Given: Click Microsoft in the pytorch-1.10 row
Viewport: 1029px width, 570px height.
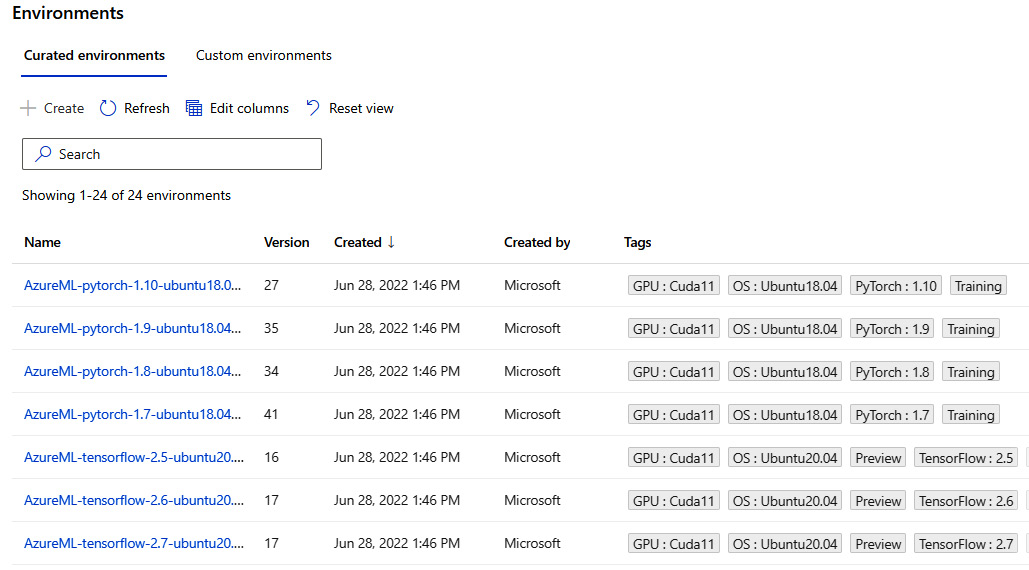Looking at the screenshot, I should (532, 285).
